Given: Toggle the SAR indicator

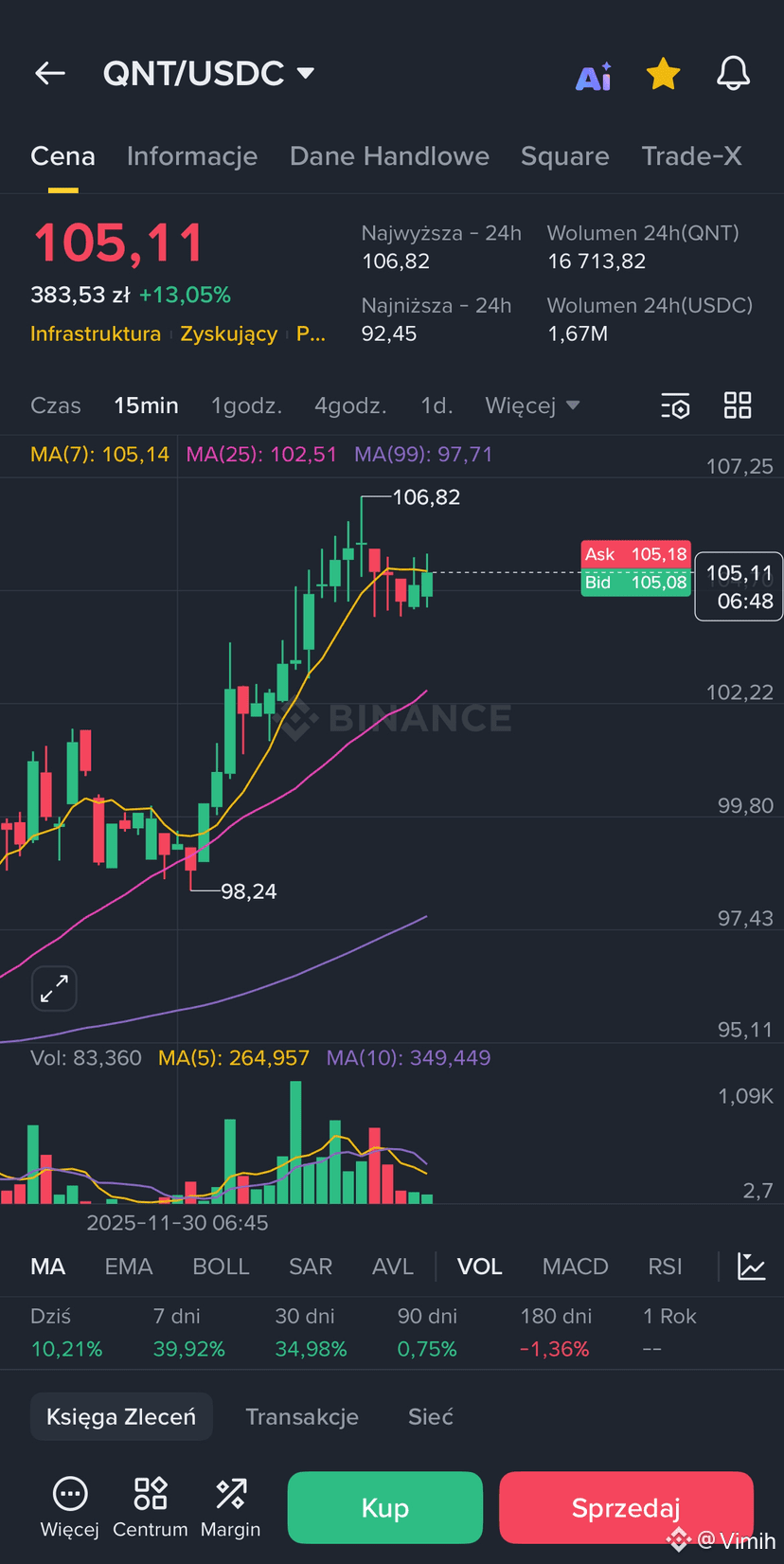Looking at the screenshot, I should tap(311, 1267).
